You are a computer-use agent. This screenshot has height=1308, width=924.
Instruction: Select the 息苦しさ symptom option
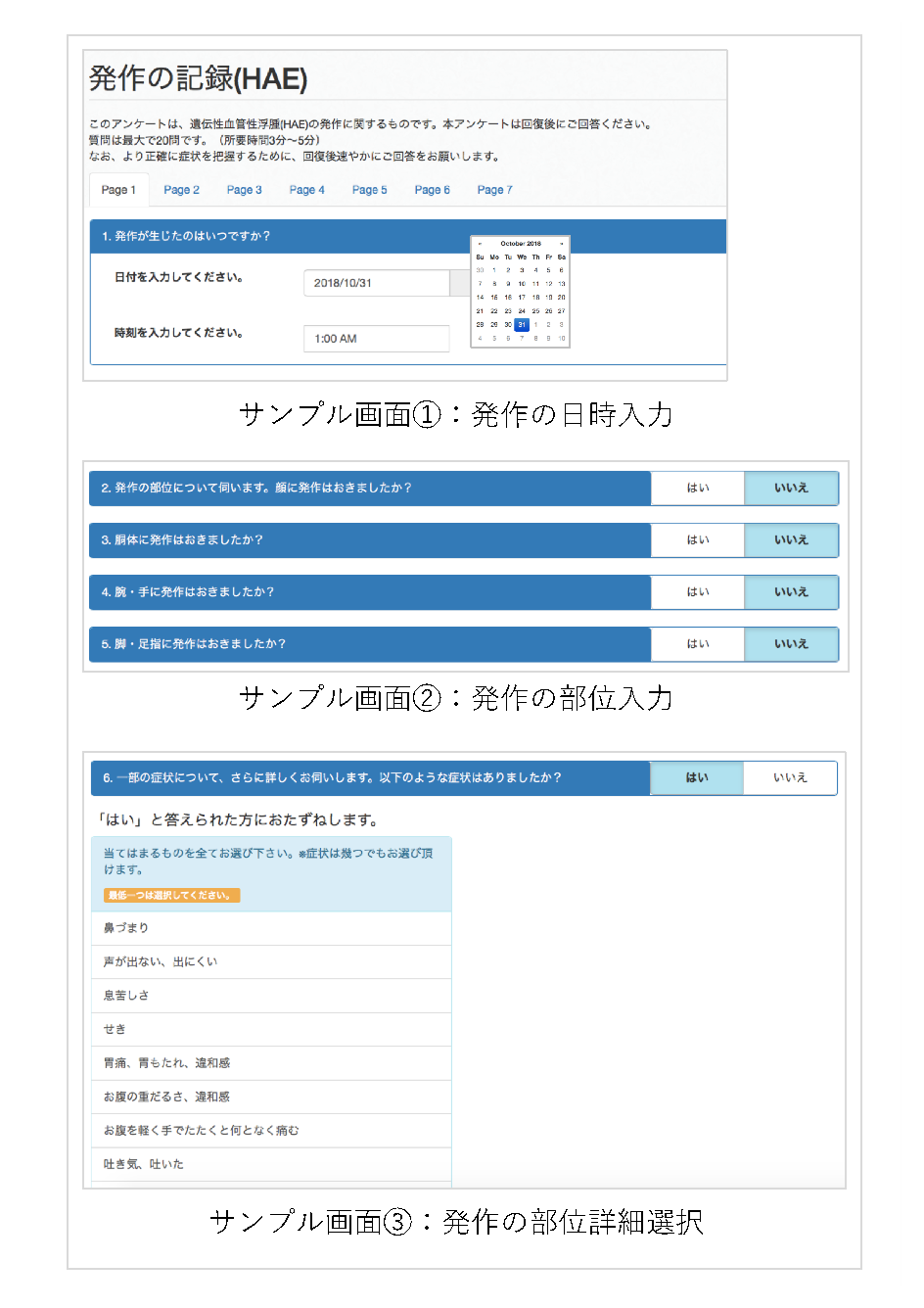pyautogui.click(x=271, y=996)
